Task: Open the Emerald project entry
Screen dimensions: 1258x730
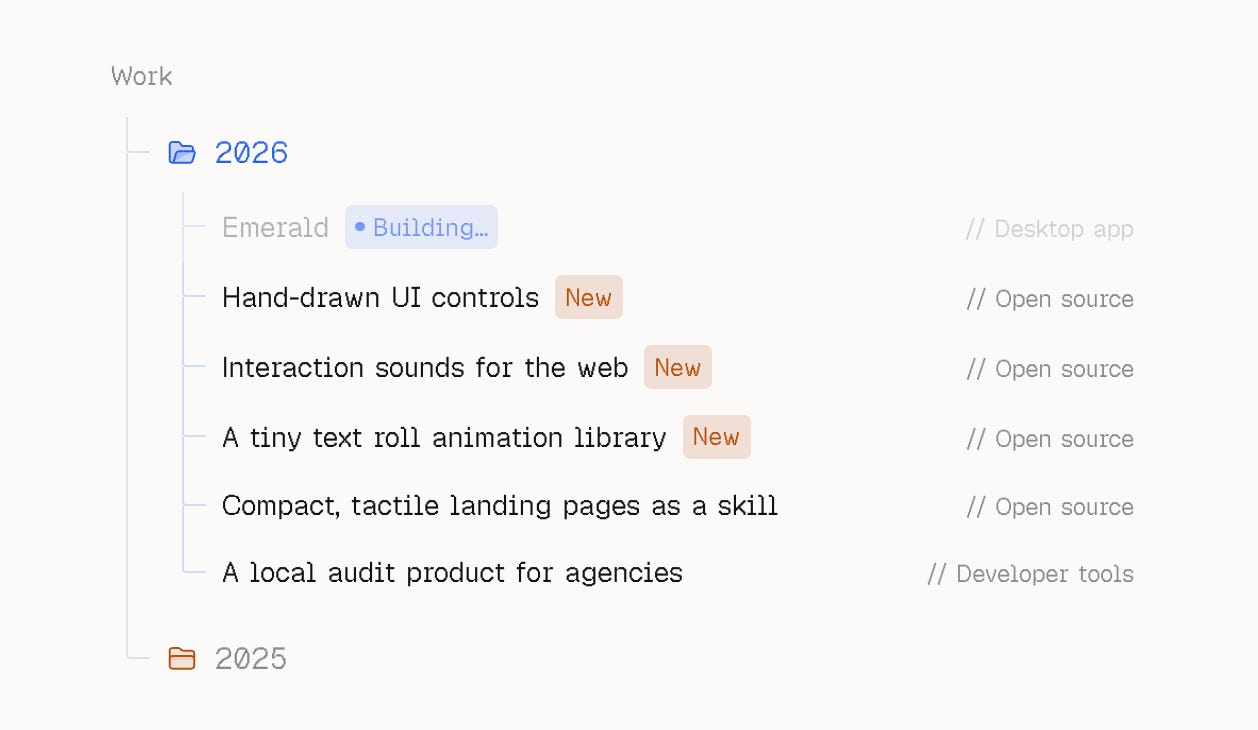Action: (275, 228)
